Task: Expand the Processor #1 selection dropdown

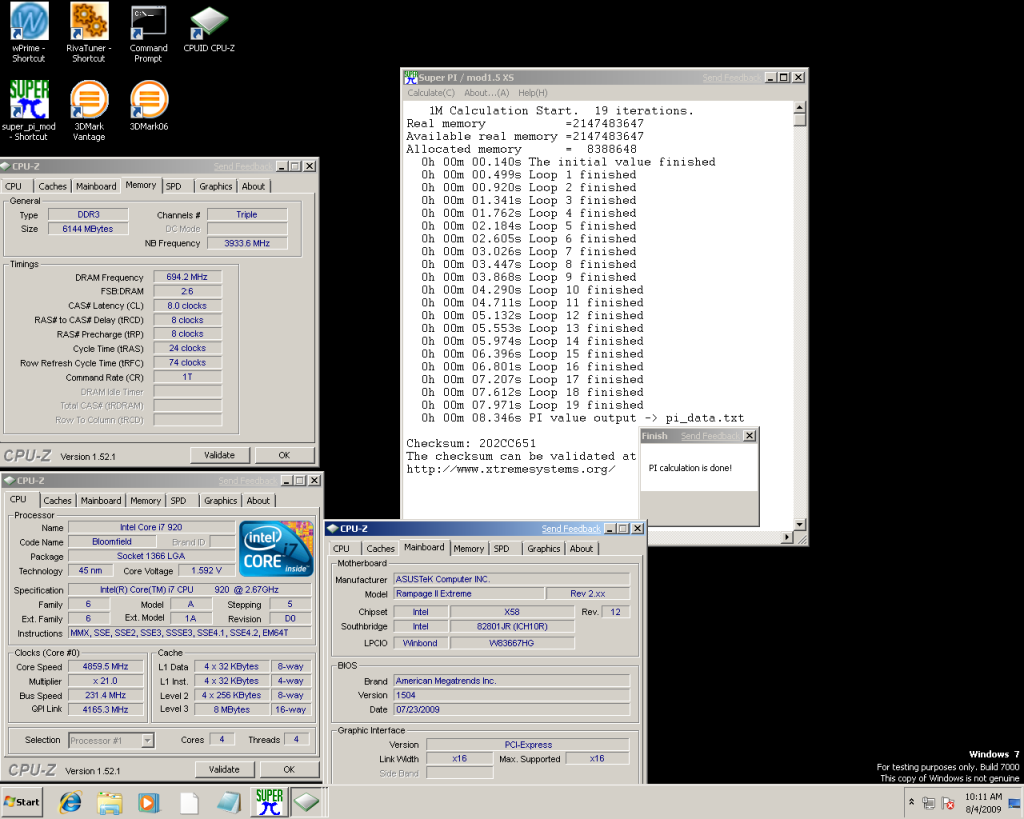Action: pos(148,740)
